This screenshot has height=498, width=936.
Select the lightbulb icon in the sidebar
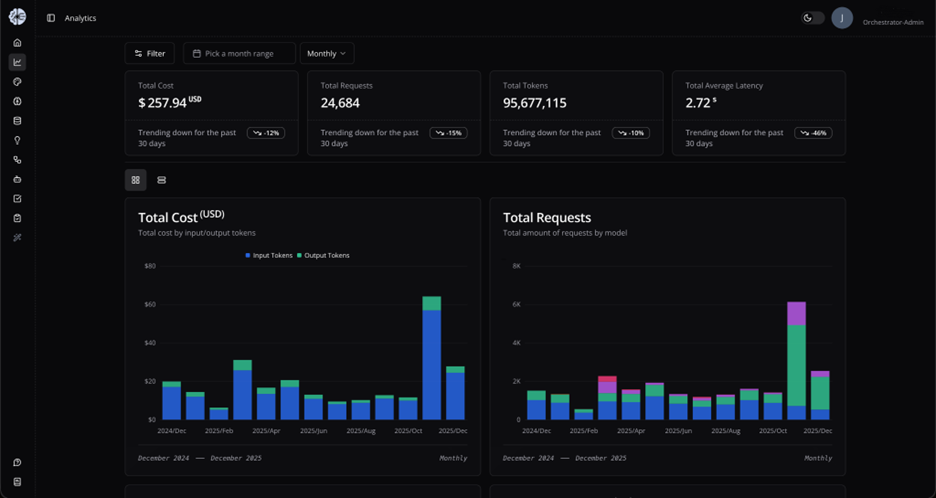(x=17, y=140)
